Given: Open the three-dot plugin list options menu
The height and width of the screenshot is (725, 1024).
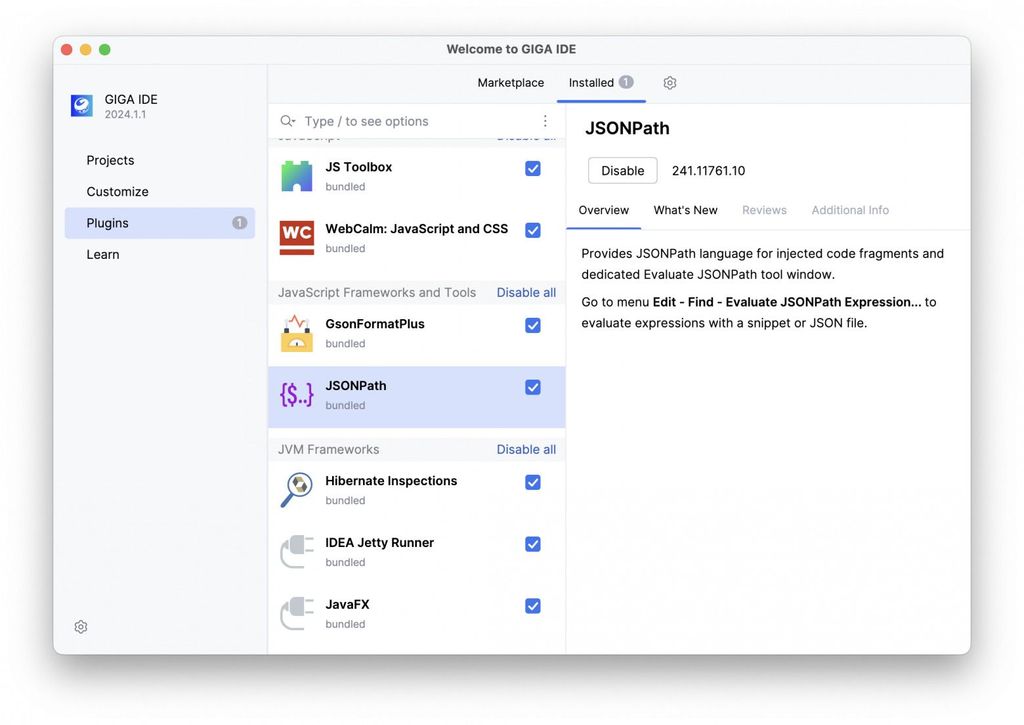Looking at the screenshot, I should pyautogui.click(x=545, y=121).
